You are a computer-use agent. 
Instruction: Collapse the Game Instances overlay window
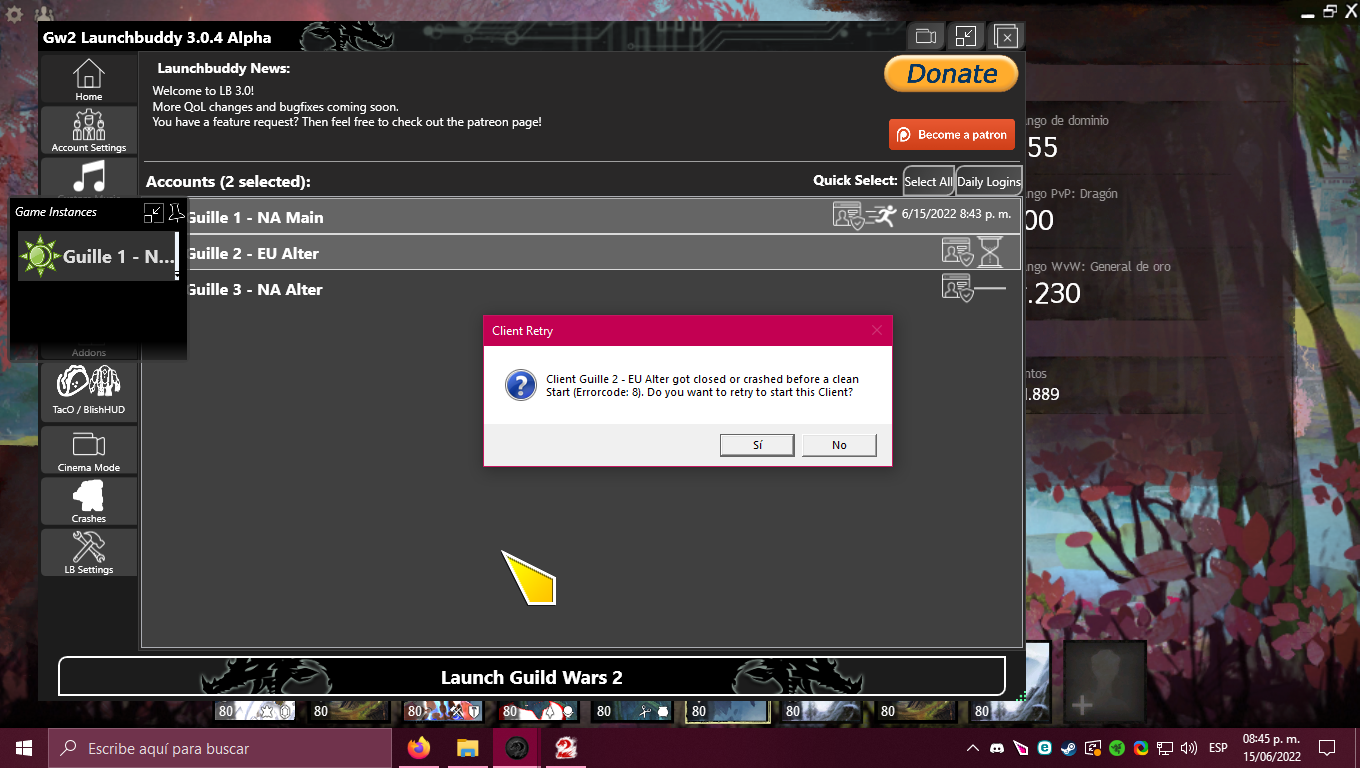click(x=153, y=211)
